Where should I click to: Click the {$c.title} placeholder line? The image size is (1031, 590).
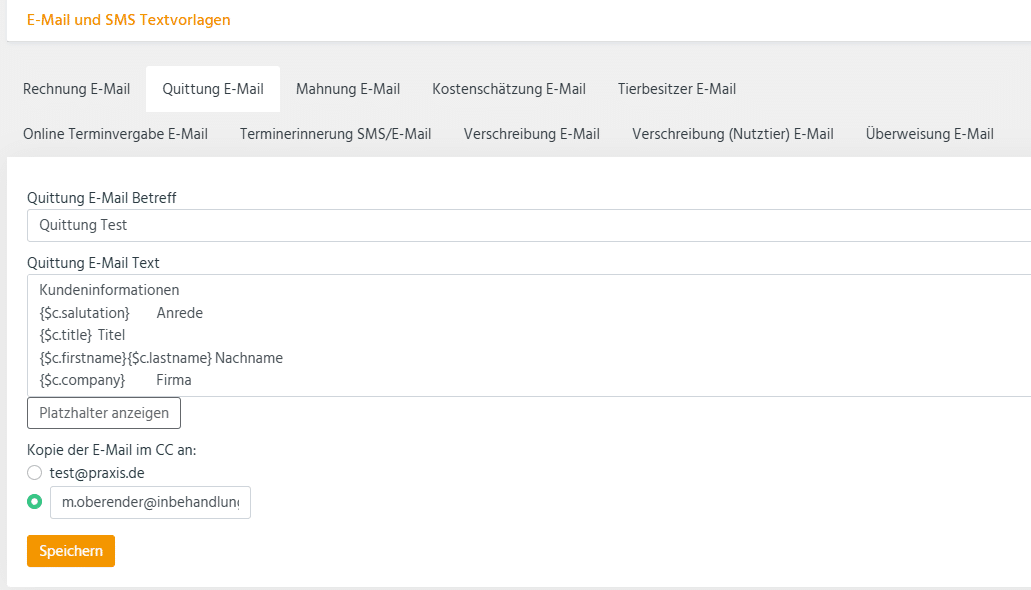[66, 335]
